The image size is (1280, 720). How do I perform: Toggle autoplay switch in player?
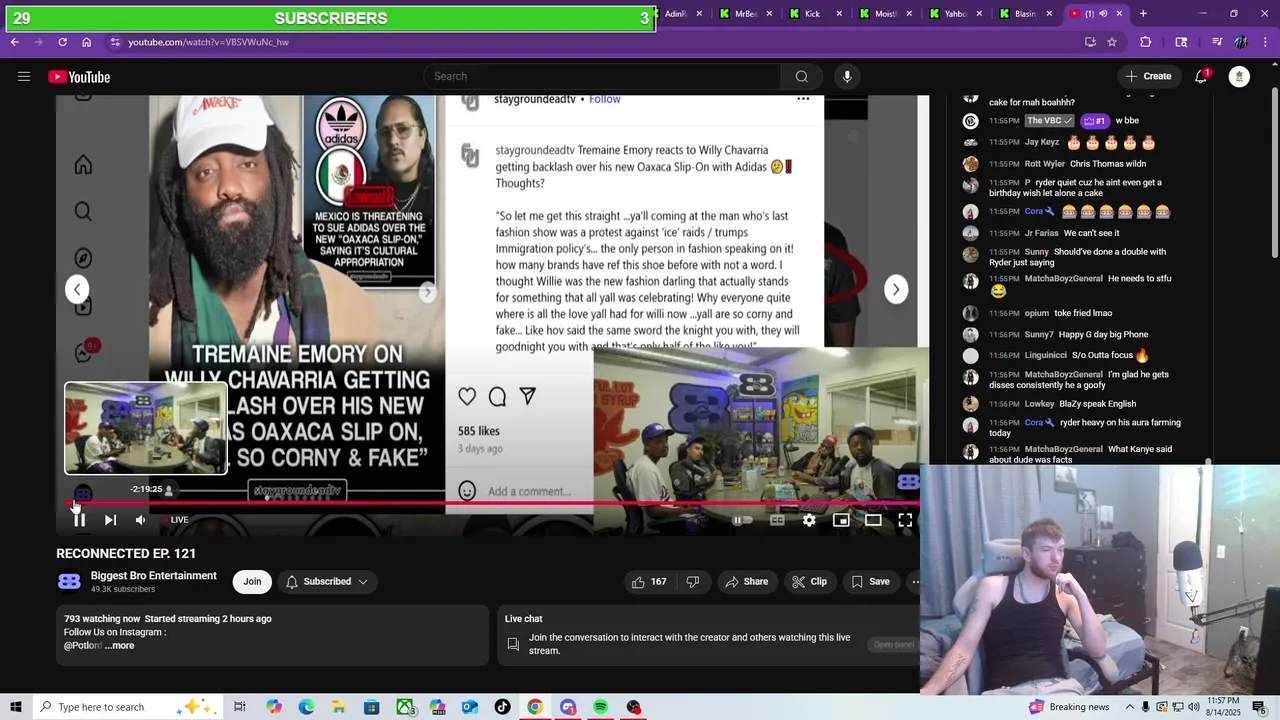[741, 520]
